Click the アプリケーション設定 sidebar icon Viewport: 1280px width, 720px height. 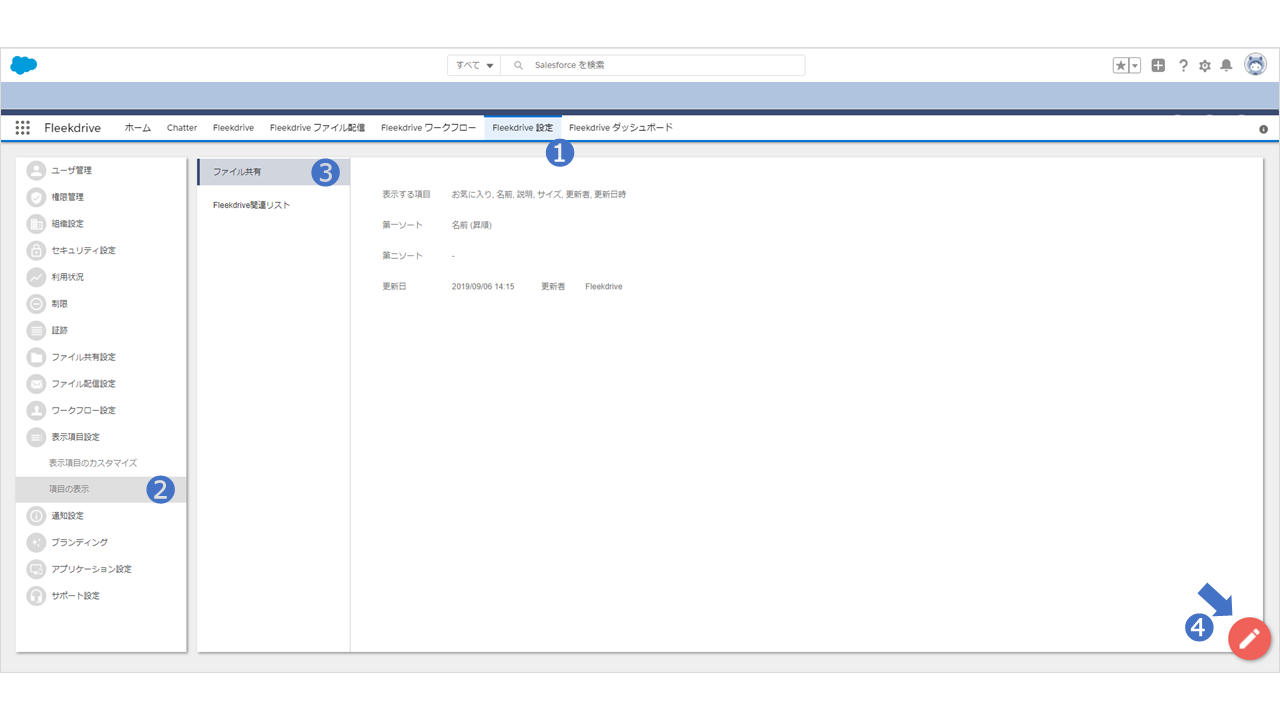36,569
